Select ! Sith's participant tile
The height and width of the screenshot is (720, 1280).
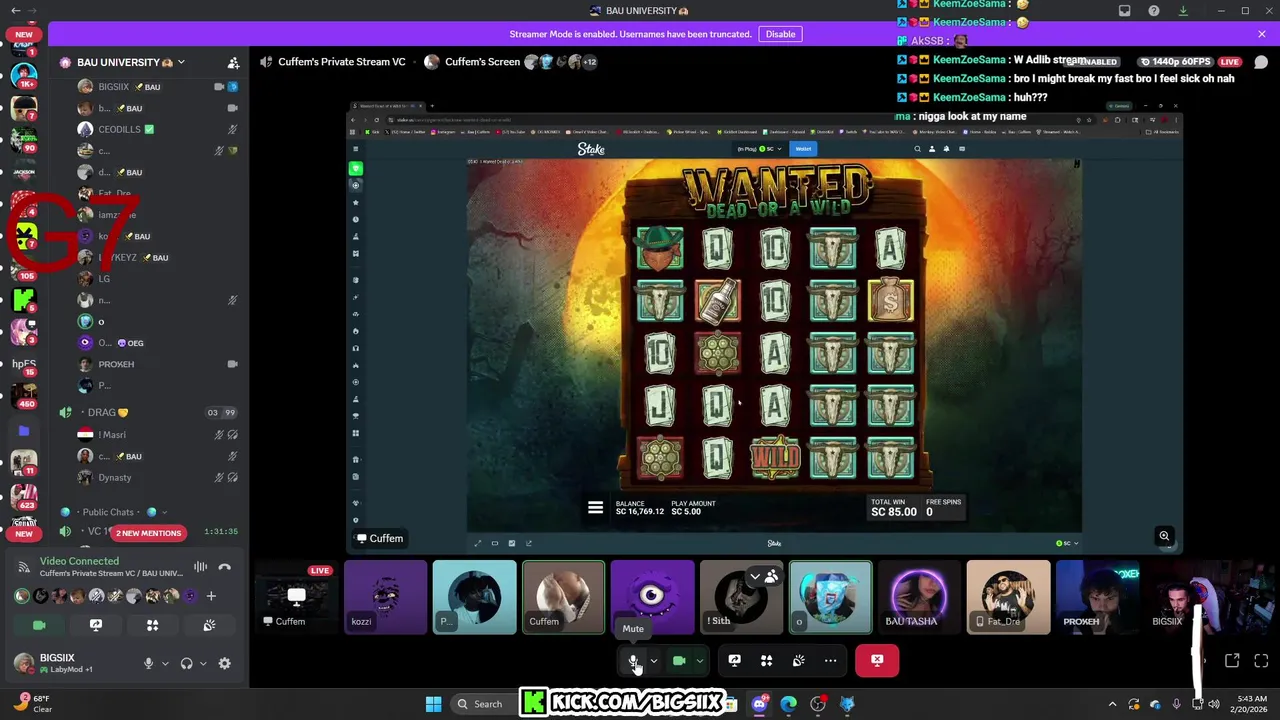tap(741, 597)
